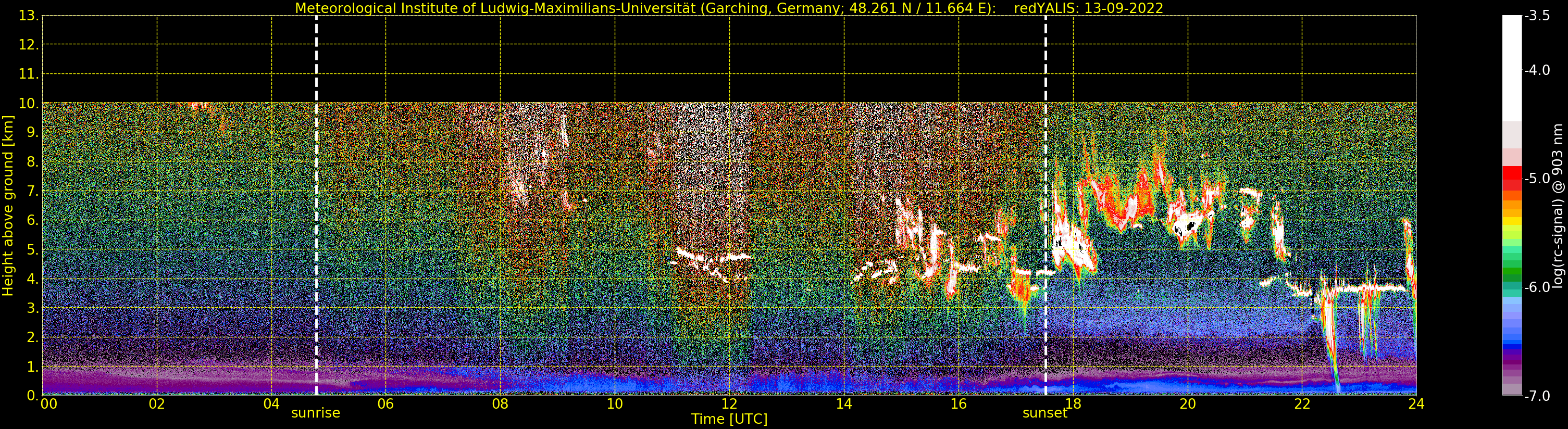Select the 'sunrise' label below the time axis
1568x429 pixels.
(315, 413)
